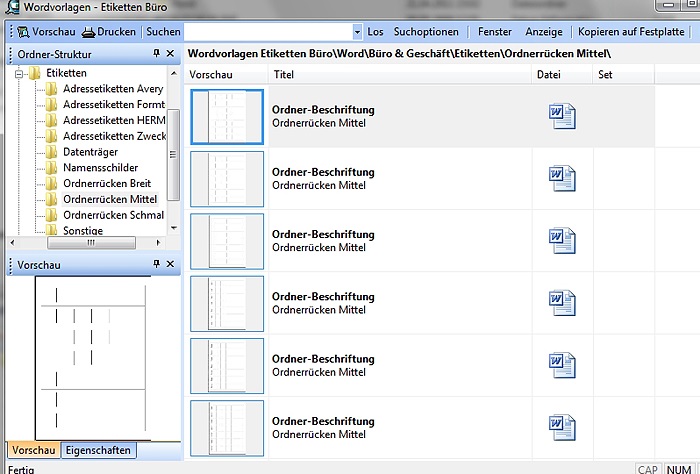Collapse the Etiketten tree node
This screenshot has height=474, width=700.
click(x=19, y=73)
